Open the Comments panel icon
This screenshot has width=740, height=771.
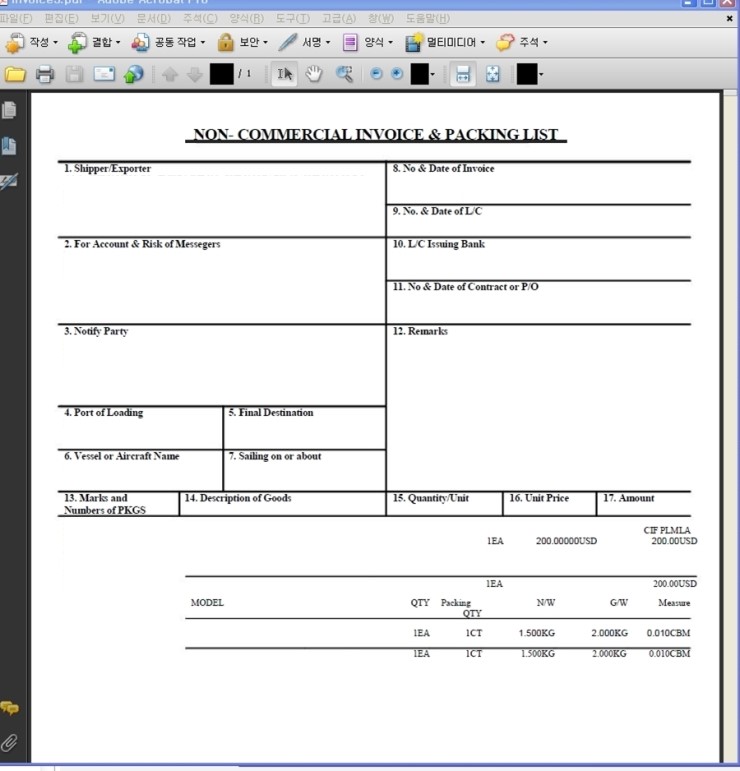pyautogui.click(x=9, y=708)
